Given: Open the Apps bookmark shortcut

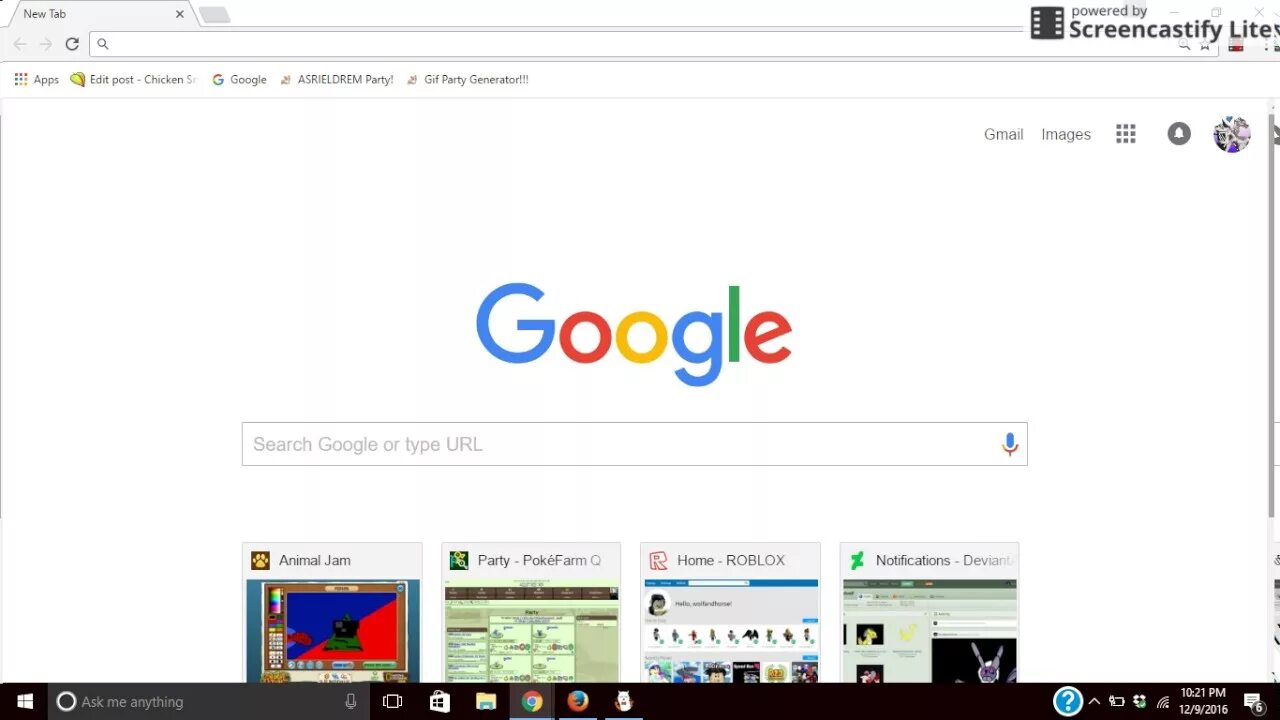Looking at the screenshot, I should pyautogui.click(x=37, y=79).
